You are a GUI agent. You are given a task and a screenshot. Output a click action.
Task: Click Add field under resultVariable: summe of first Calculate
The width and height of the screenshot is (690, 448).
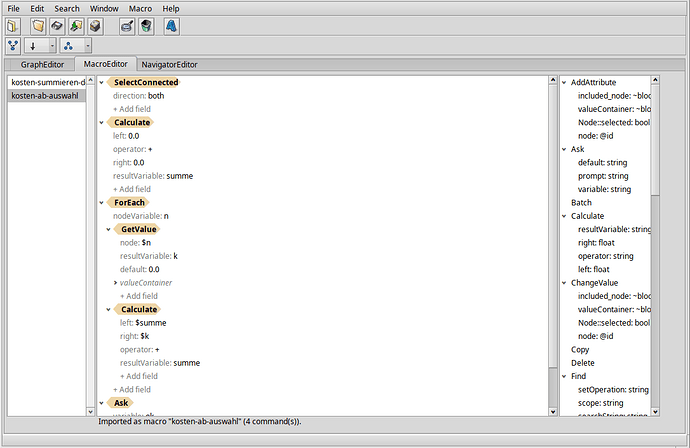click(132, 189)
